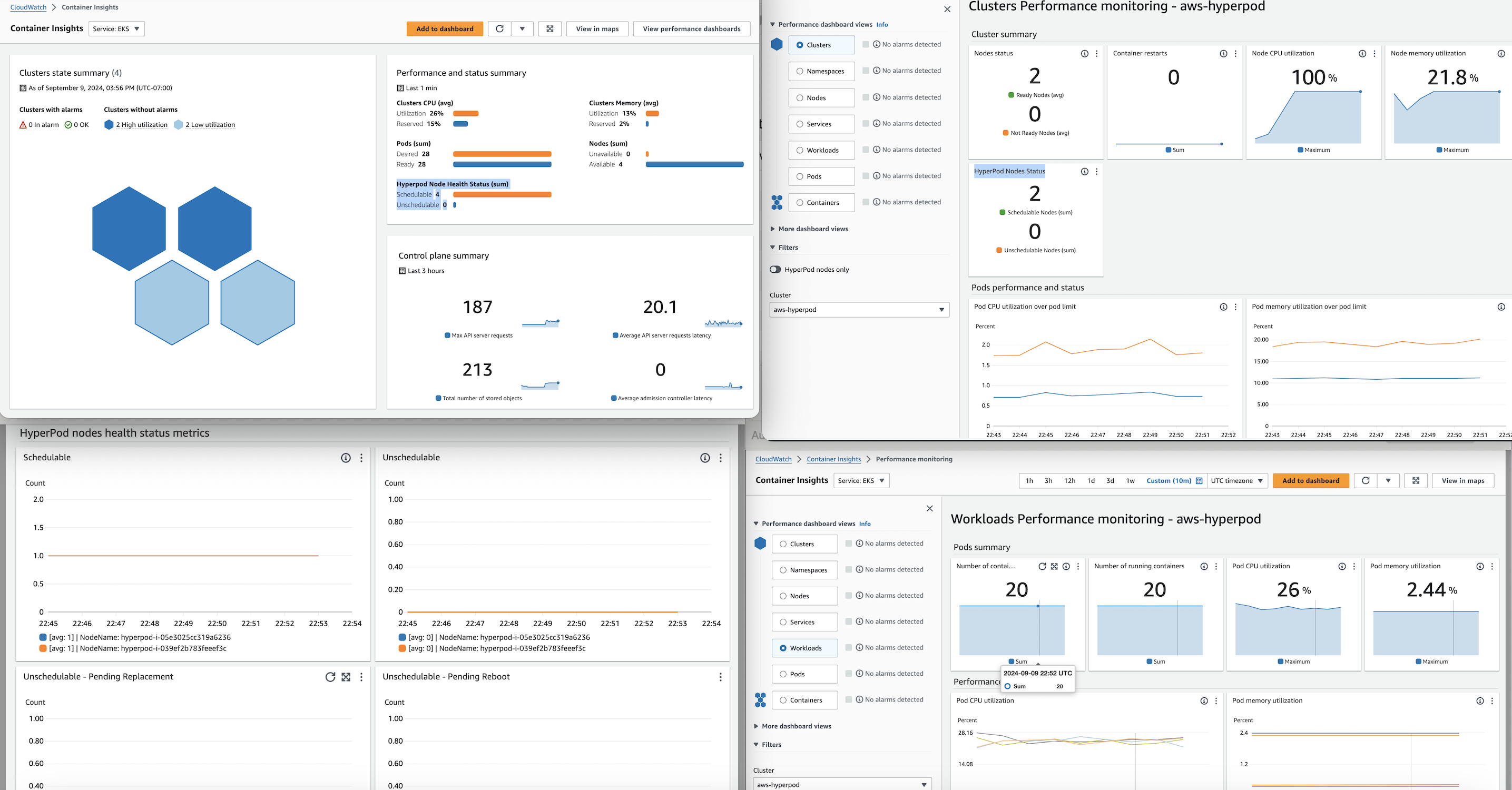Screen dimensions: 1512x790
Task: Click the info icon on Node CPU utilization
Action: click(1362, 53)
